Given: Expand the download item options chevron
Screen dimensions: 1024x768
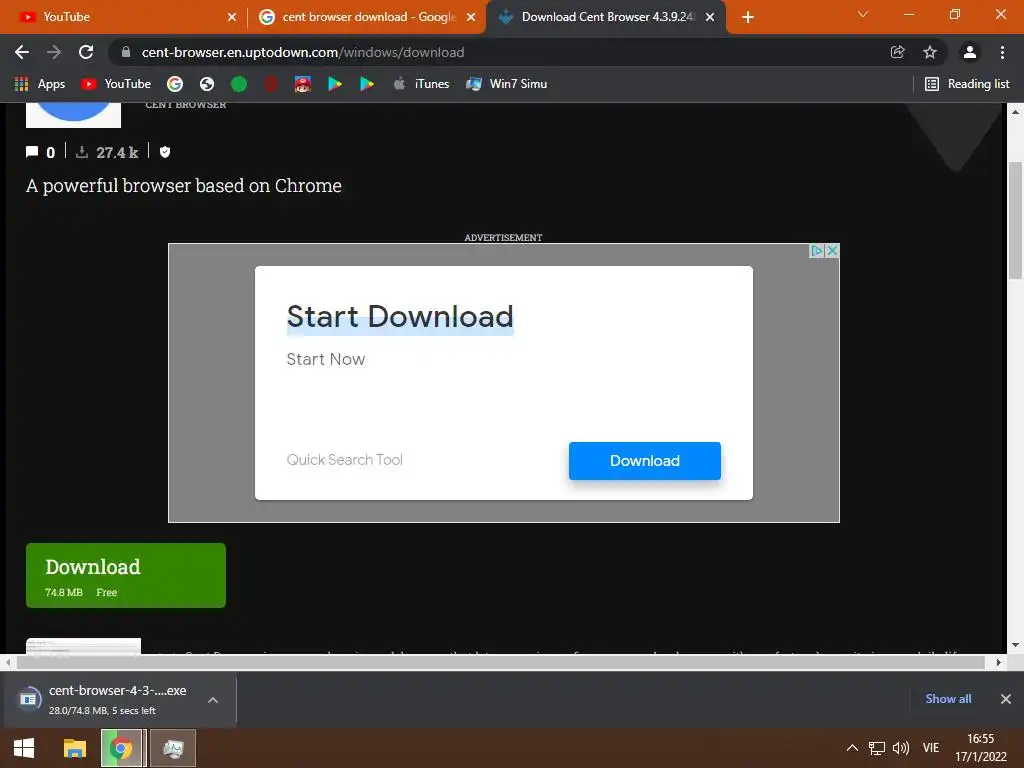Looking at the screenshot, I should [x=213, y=700].
